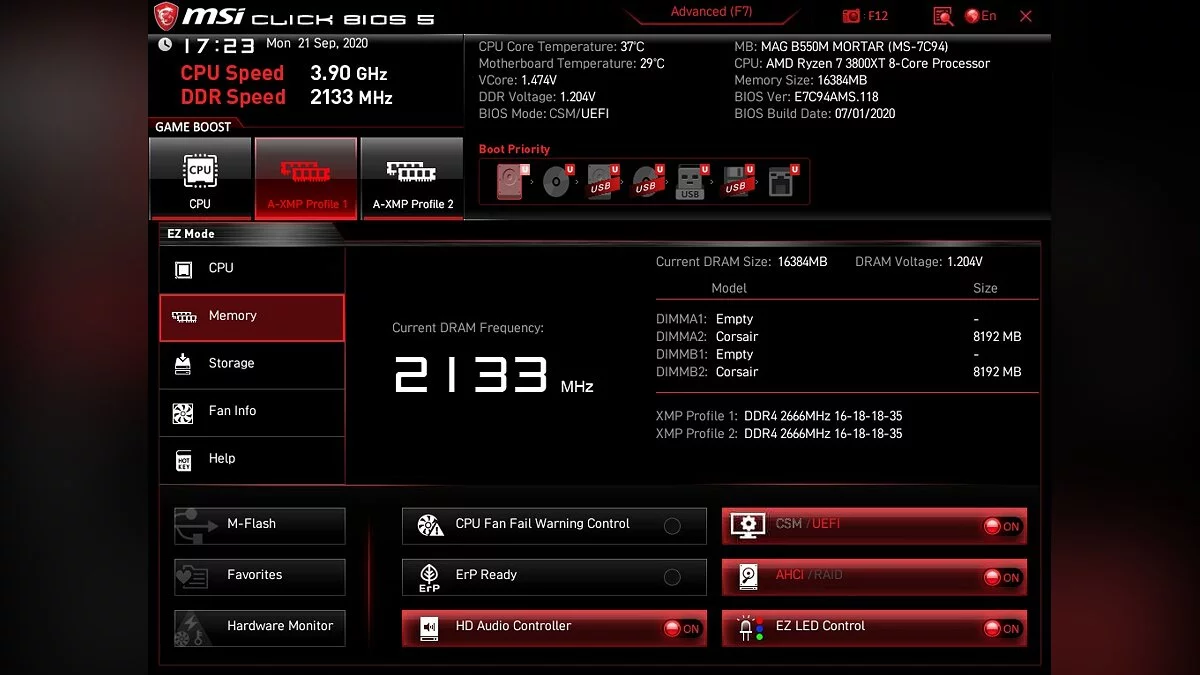Click the large 2133 MHz frequency readout
This screenshot has width=1200, height=675.
point(494,375)
